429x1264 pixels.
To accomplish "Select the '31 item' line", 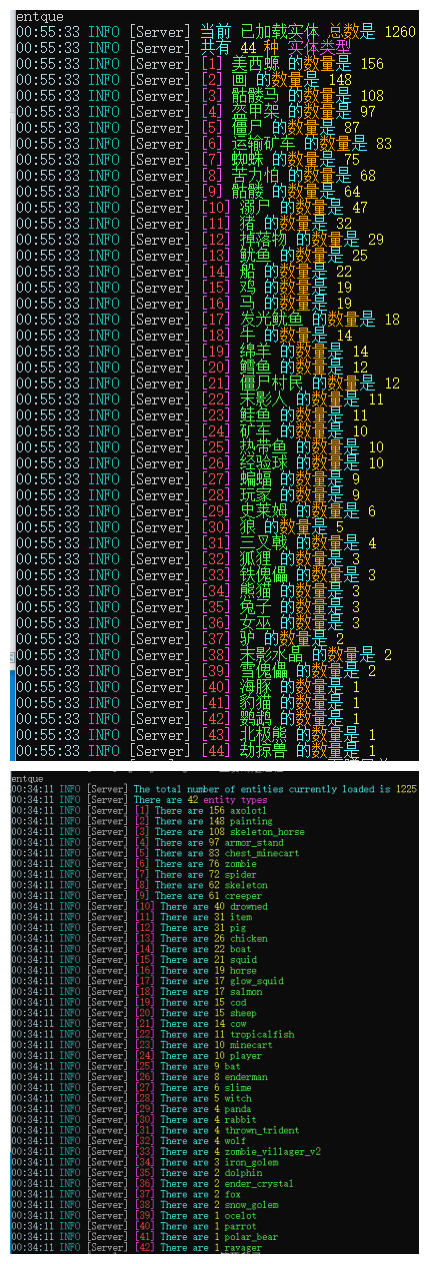I will [131, 919].
